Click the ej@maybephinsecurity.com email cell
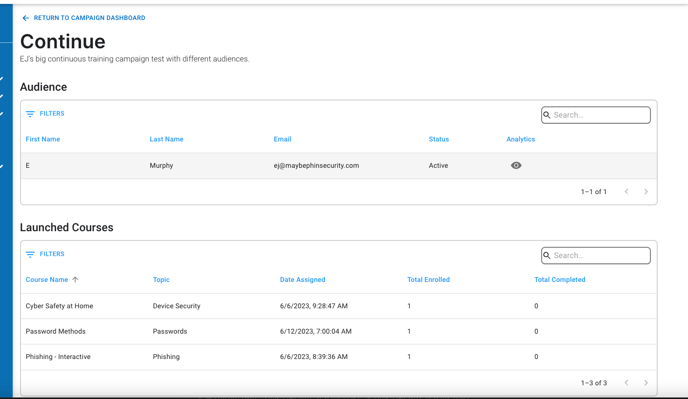688x399 pixels. click(x=316, y=165)
